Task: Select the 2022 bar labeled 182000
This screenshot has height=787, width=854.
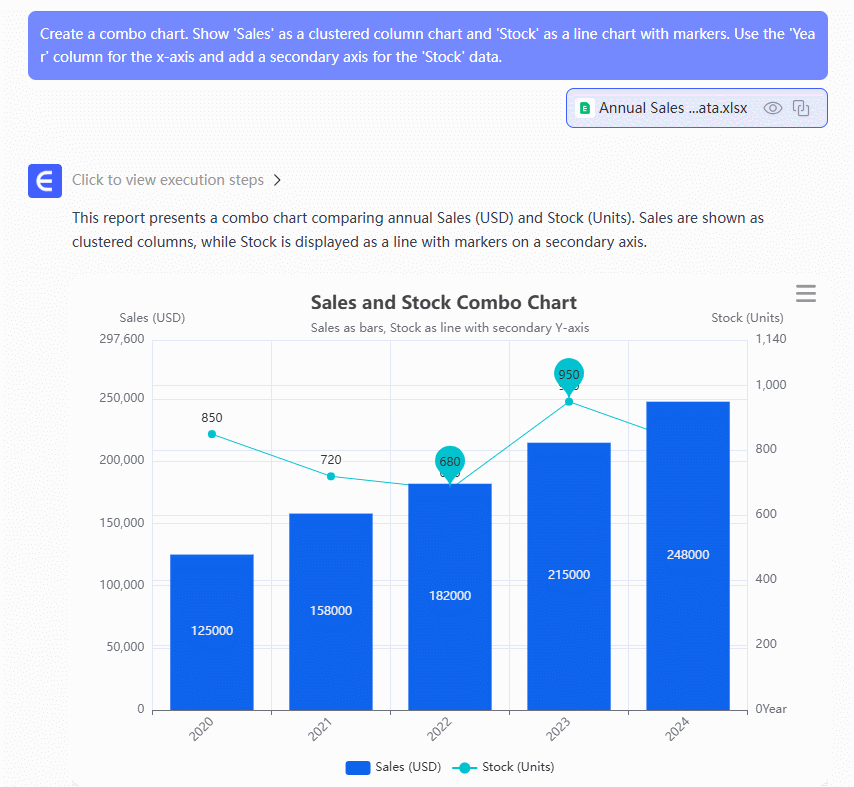Action: click(450, 597)
